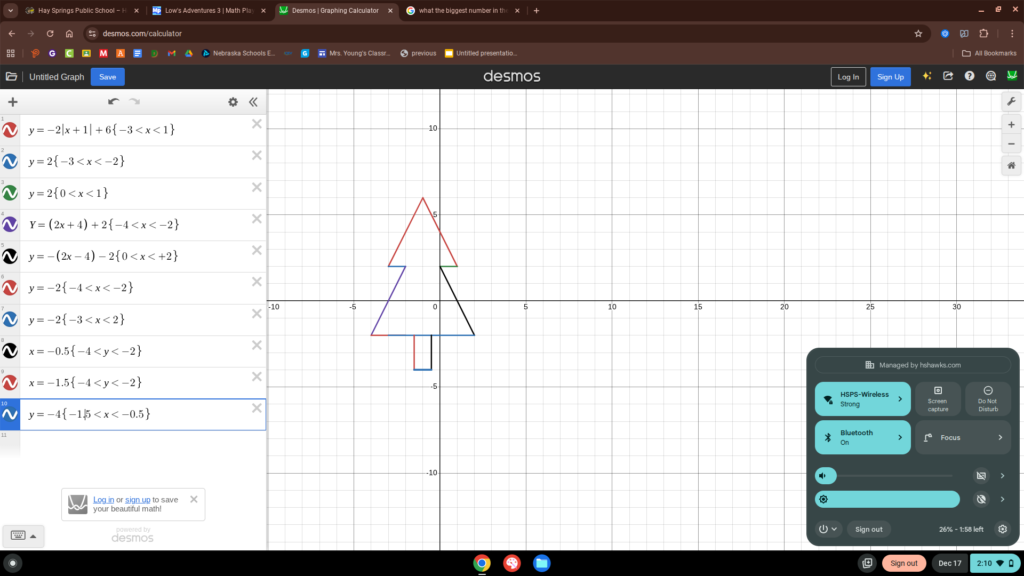Reset graph to default viewport with home icon
1024x576 pixels.
click(x=1011, y=165)
